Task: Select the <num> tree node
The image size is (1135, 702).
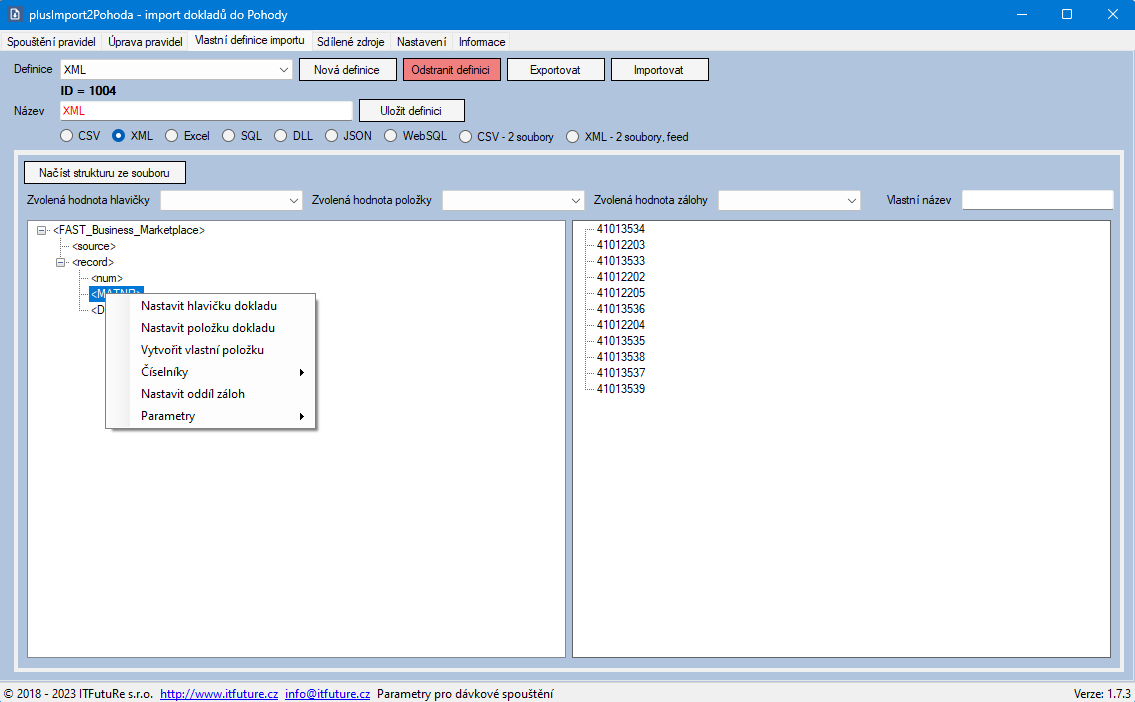Action: (x=107, y=278)
